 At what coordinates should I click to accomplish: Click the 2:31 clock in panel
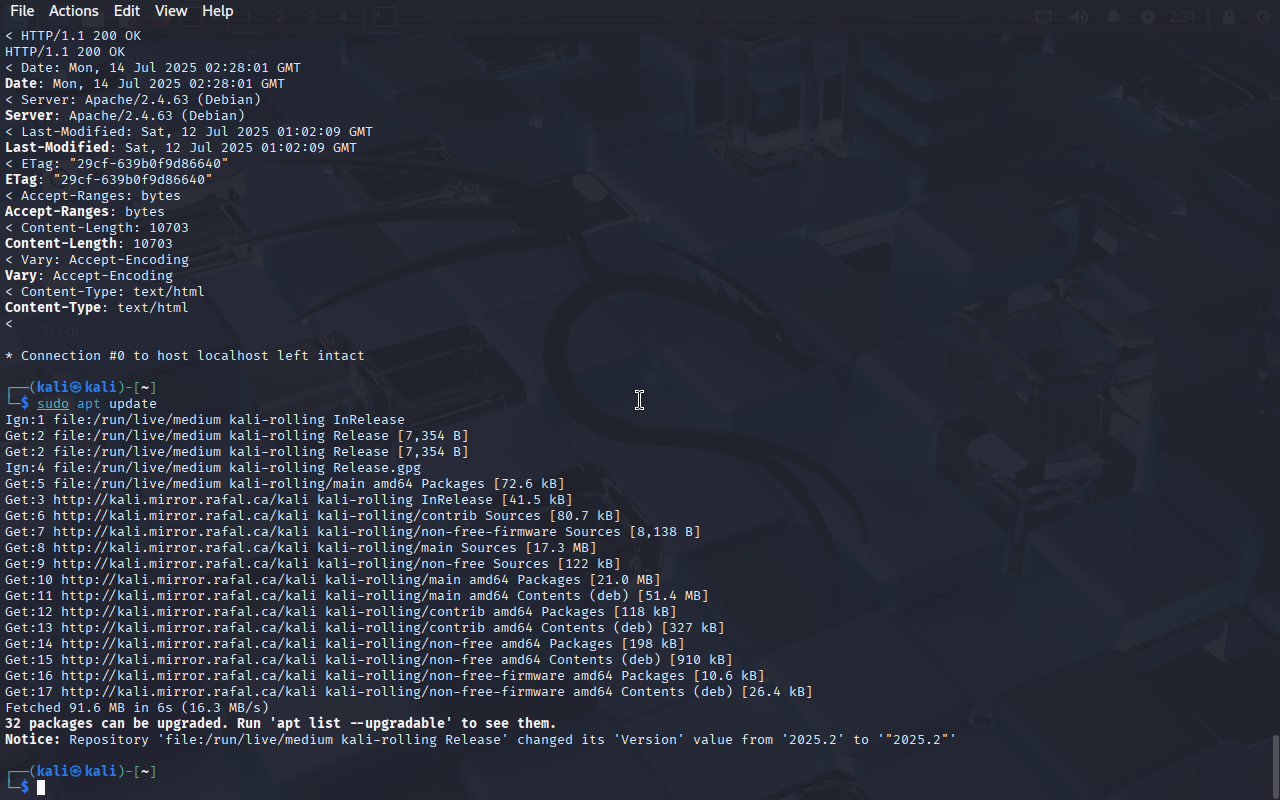1182,17
